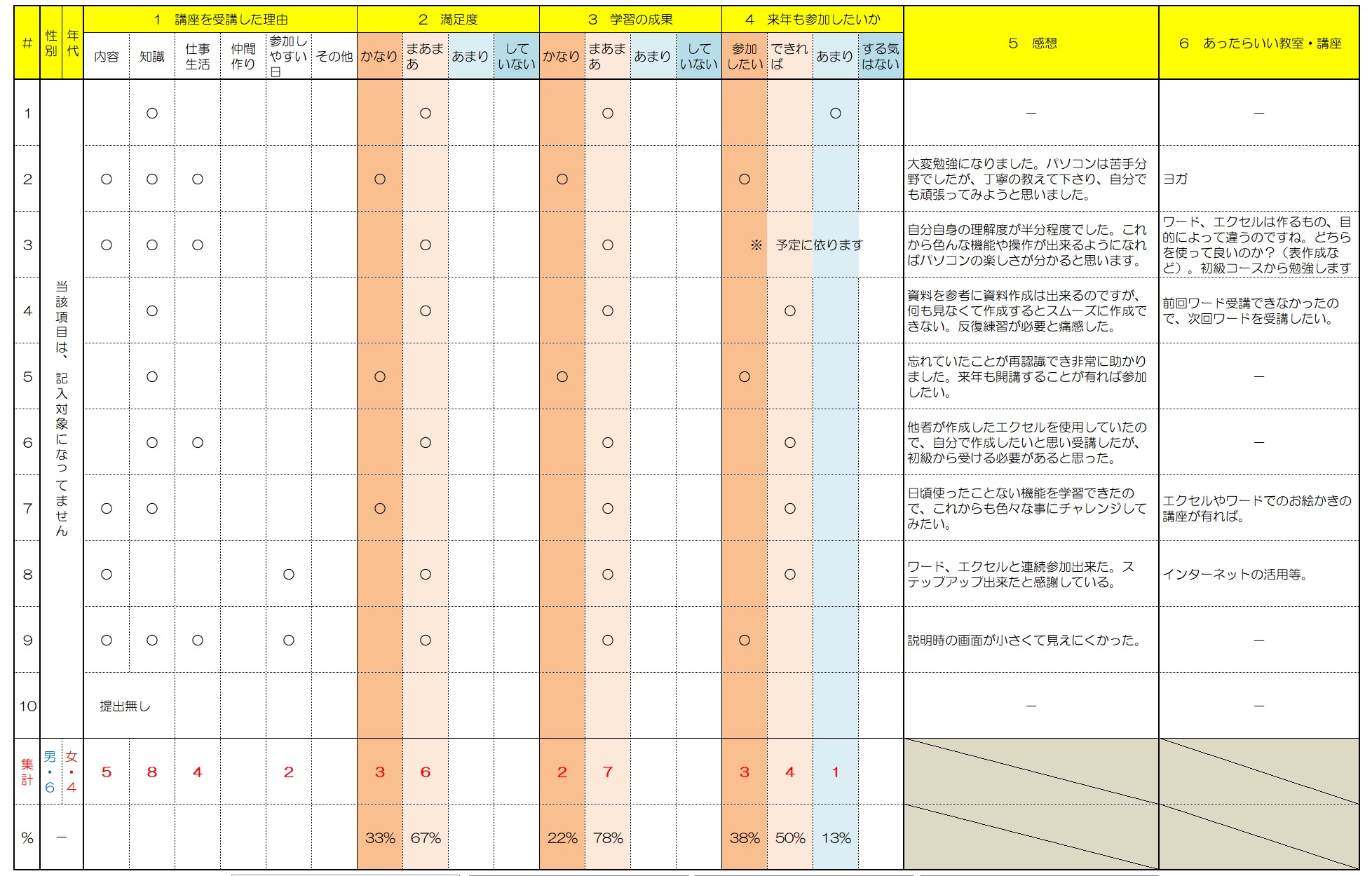1372x876 pixels.
Task: Select row number '5' in the # column
Action: click(27, 376)
